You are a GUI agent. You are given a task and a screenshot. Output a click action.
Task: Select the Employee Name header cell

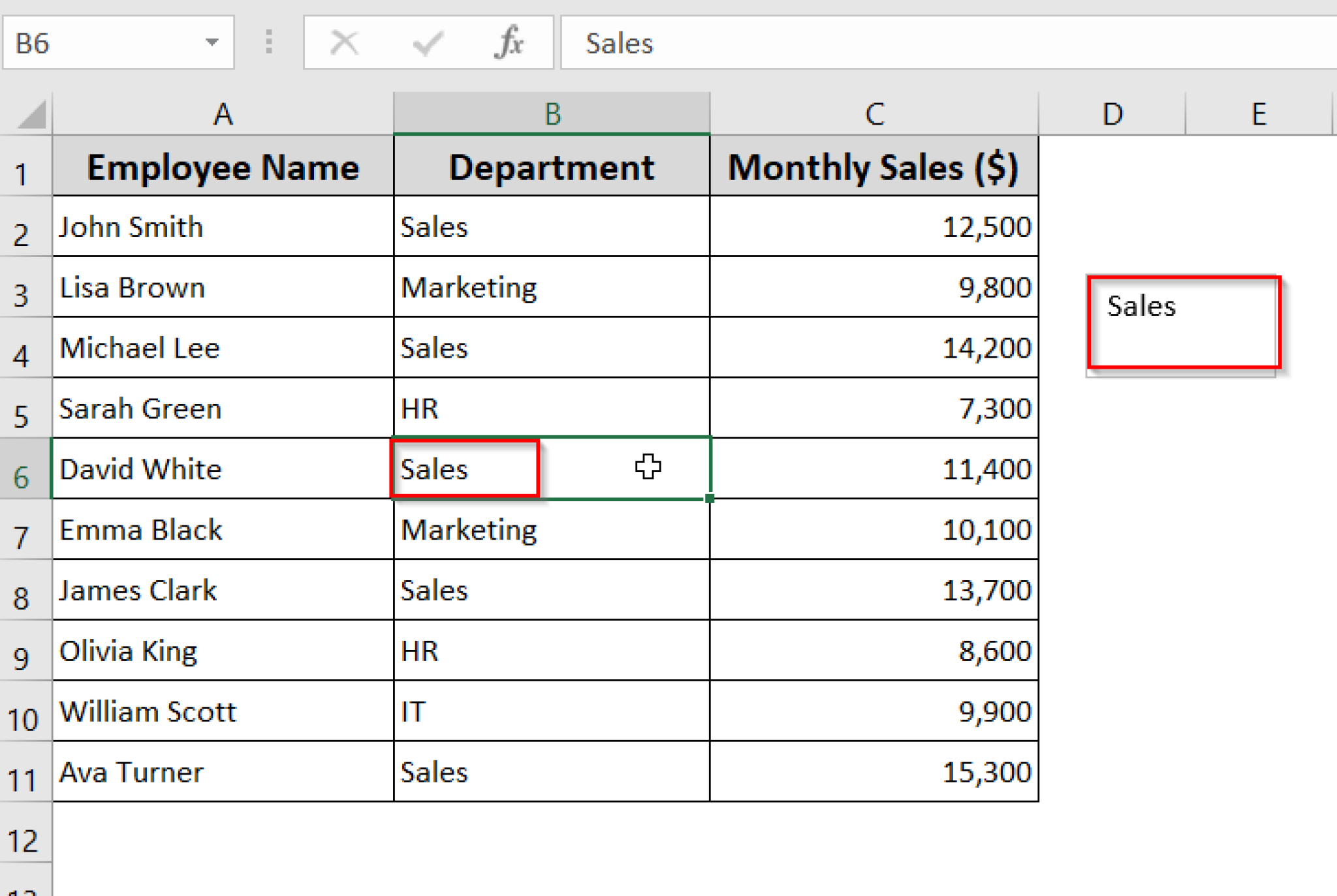[223, 167]
